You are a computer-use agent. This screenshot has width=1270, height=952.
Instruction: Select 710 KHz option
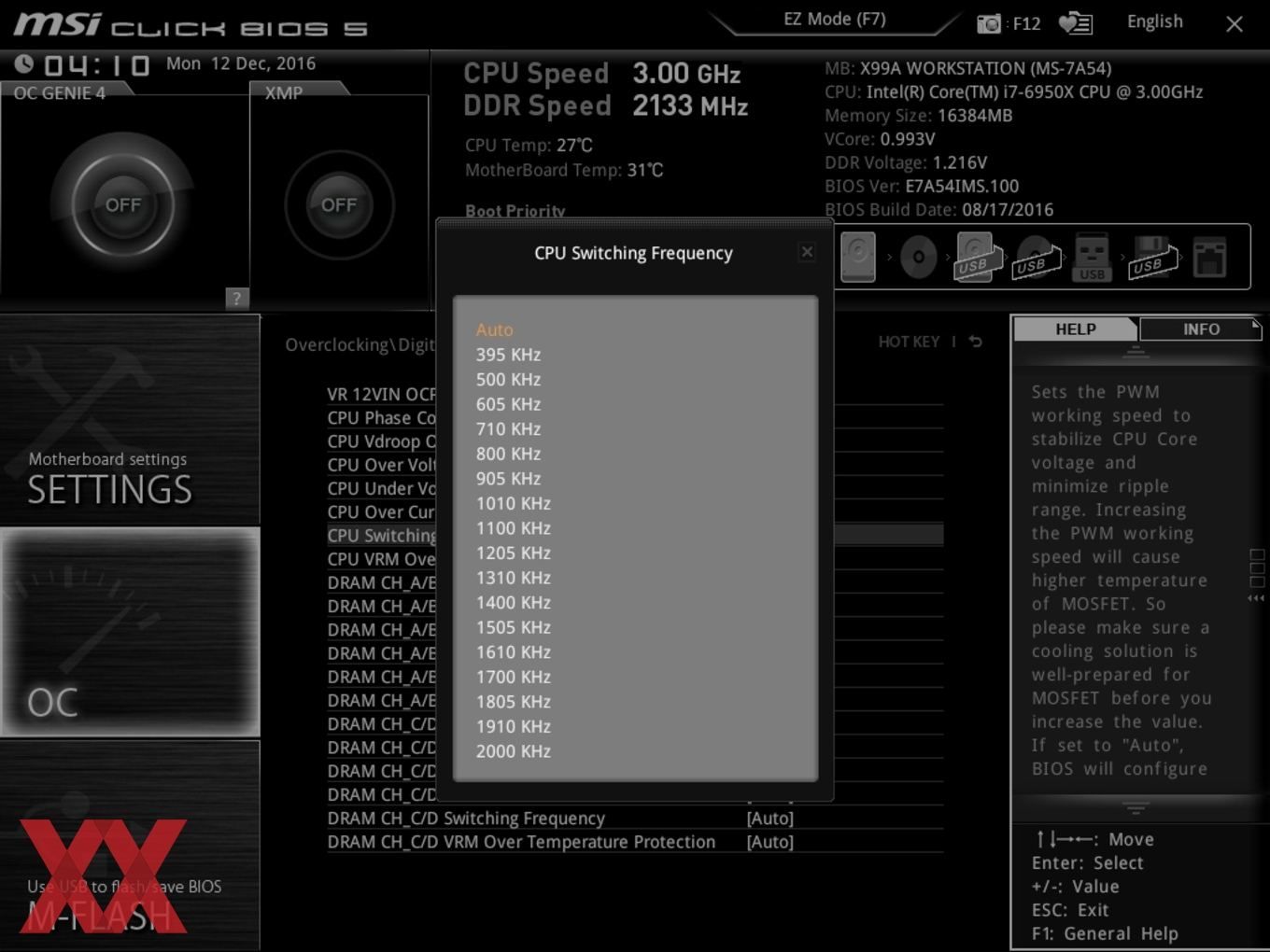coord(508,428)
